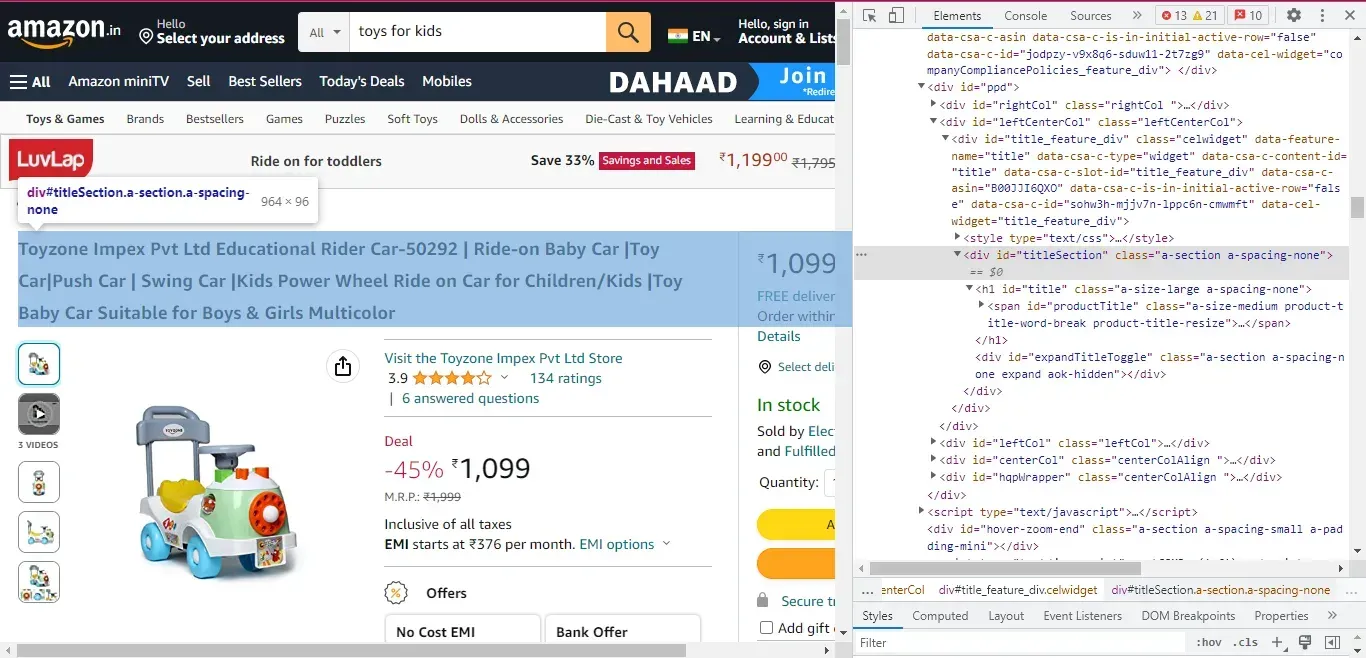Expand the div id rightCol node
This screenshot has width=1366, height=658.
pos(934,105)
